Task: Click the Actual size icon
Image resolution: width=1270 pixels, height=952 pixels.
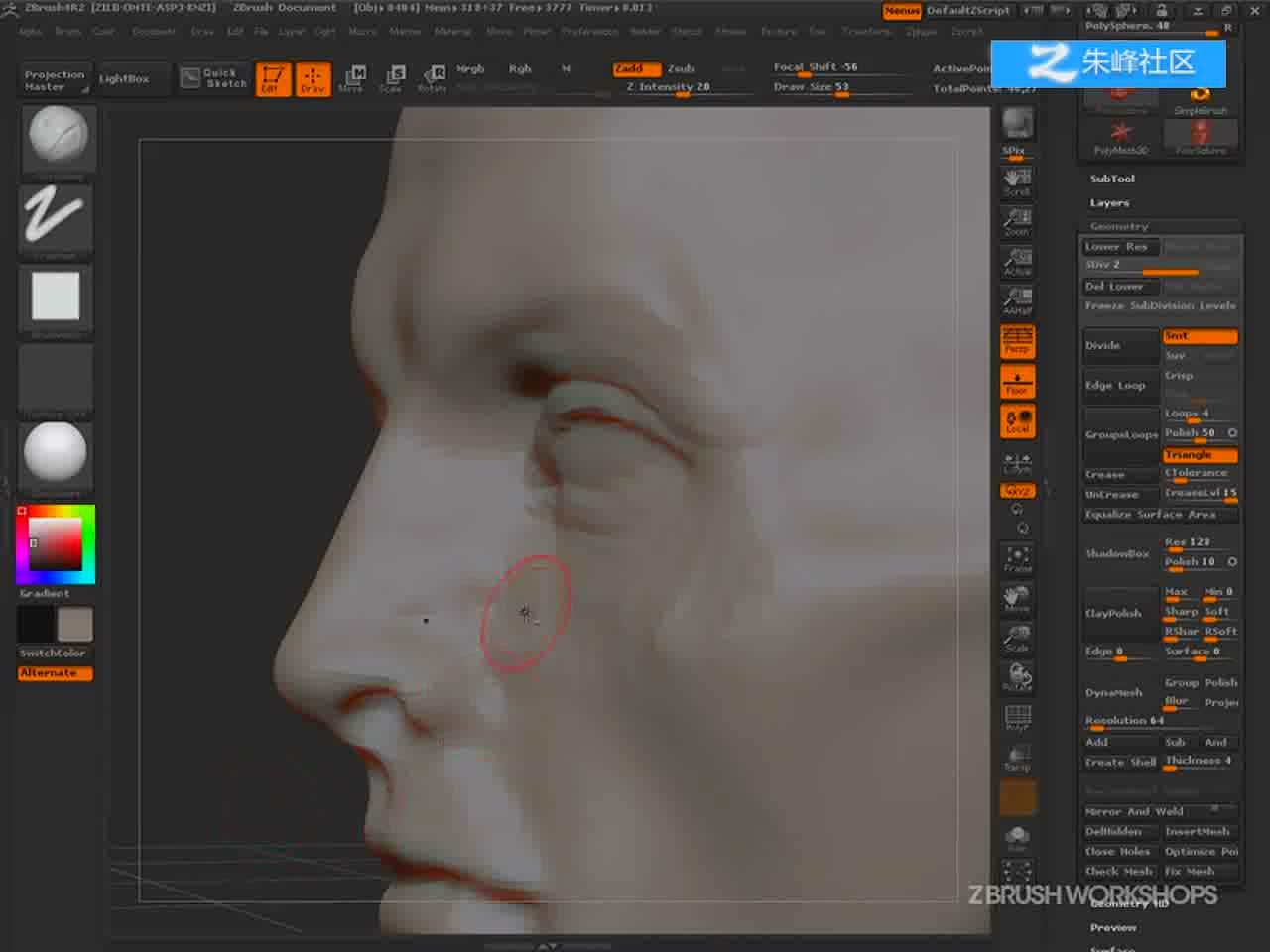Action: coord(1017,261)
